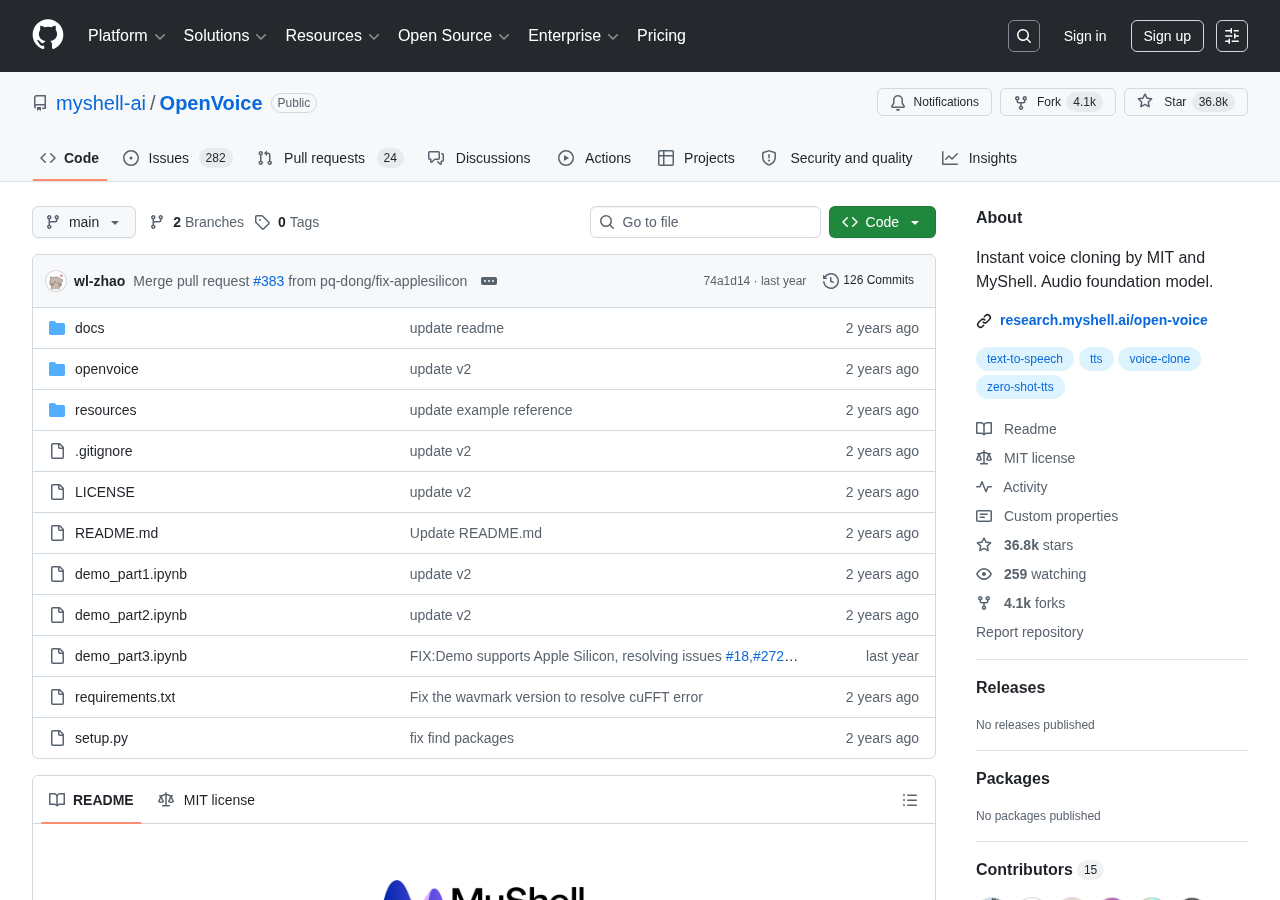Click the repository icon beside myshell-ai

coord(40,103)
